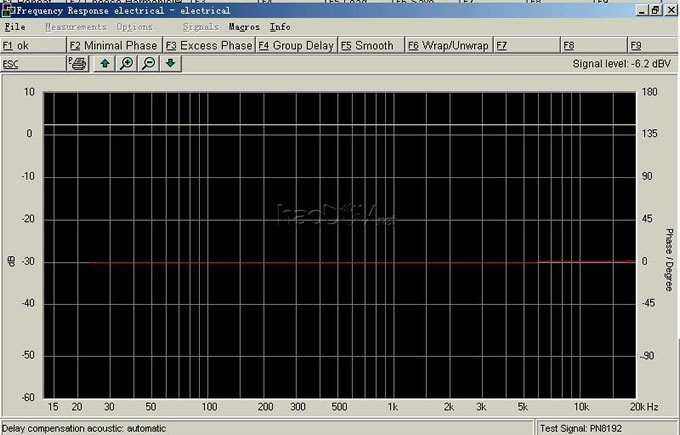Open the File menu
This screenshot has height=435, width=680.
(15, 27)
